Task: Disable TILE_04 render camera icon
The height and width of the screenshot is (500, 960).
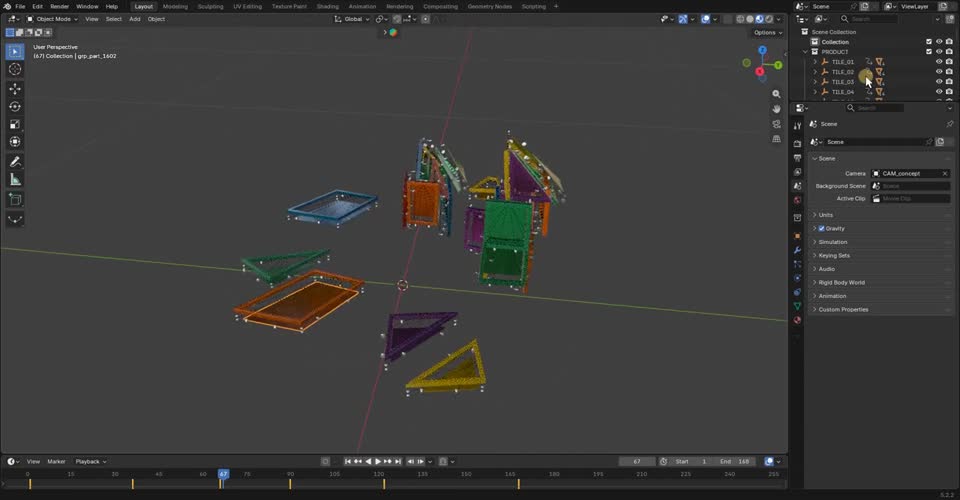Action: [x=949, y=92]
